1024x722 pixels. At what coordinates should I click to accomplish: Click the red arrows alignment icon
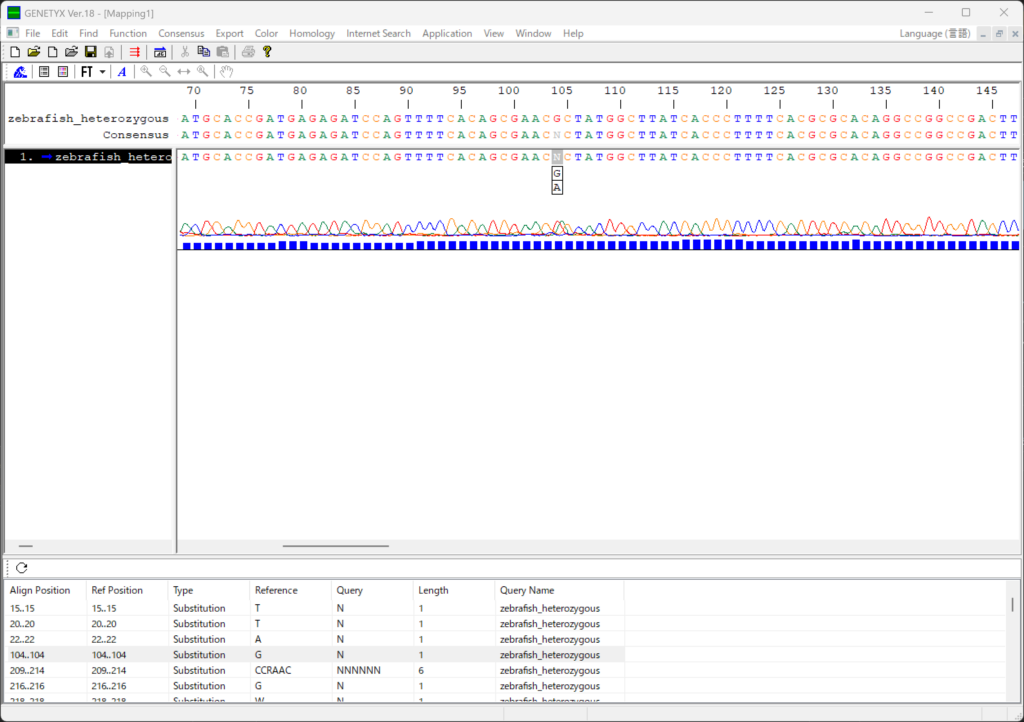134,51
